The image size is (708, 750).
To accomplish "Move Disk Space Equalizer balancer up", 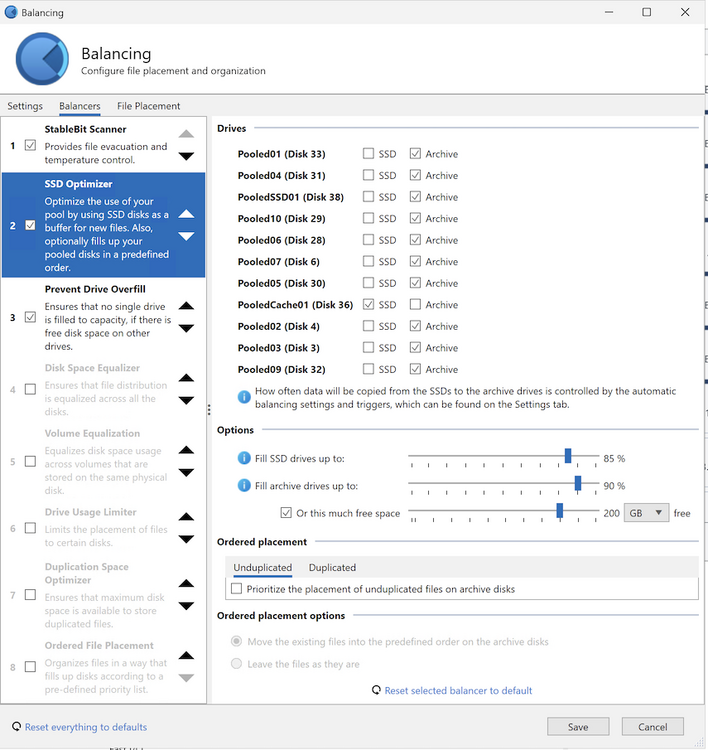I will point(186,378).
